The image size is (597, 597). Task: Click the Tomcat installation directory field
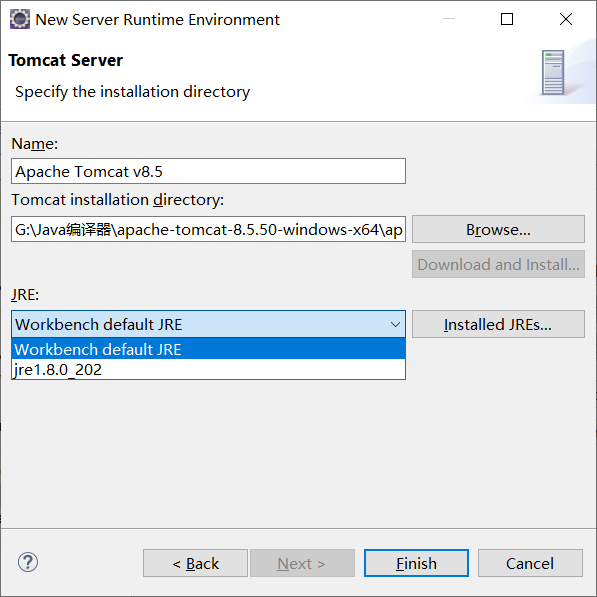[208, 229]
